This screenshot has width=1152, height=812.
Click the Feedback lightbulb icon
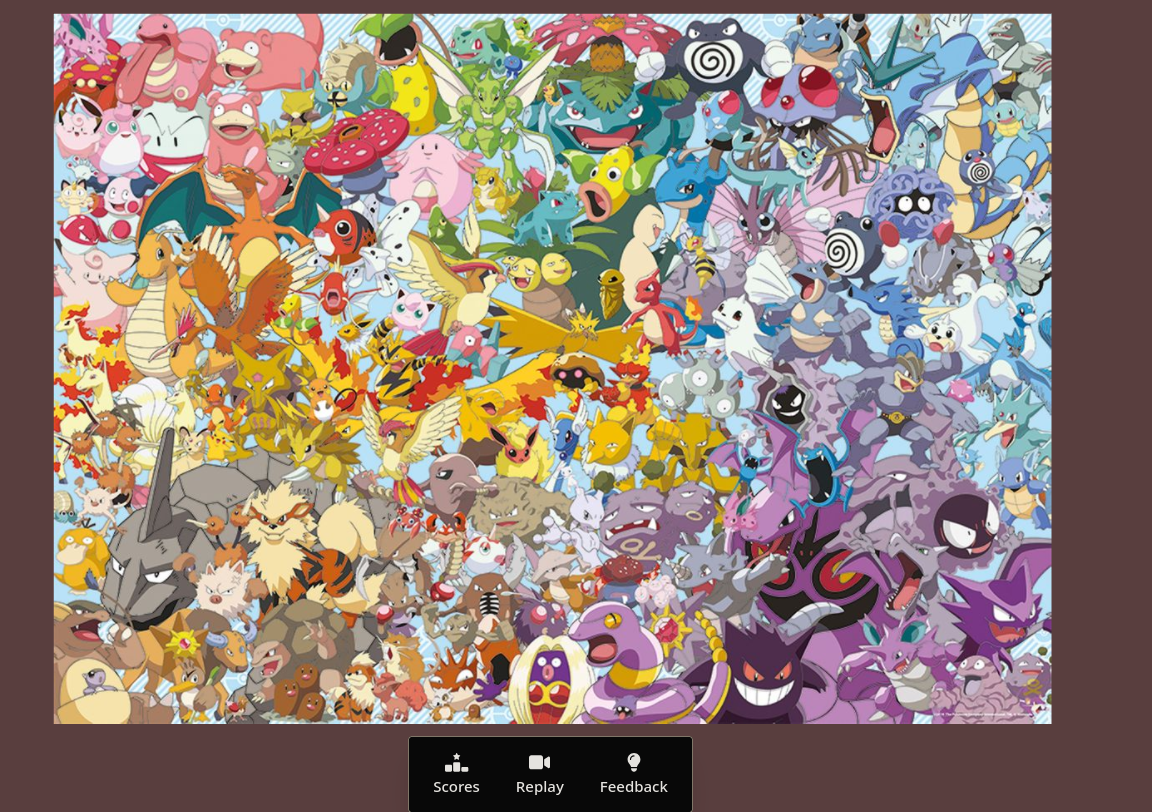633,763
